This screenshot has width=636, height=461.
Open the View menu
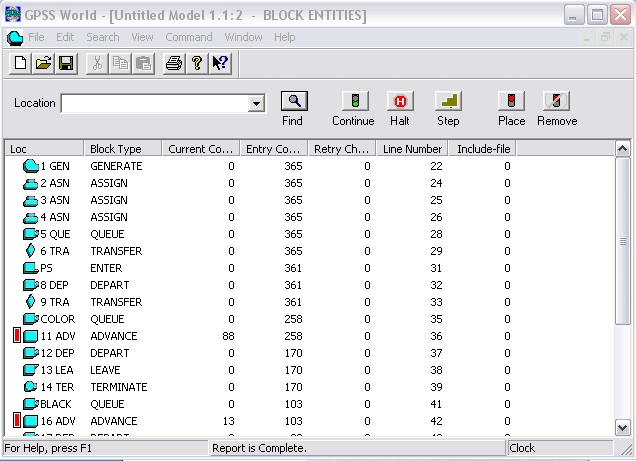coord(142,37)
